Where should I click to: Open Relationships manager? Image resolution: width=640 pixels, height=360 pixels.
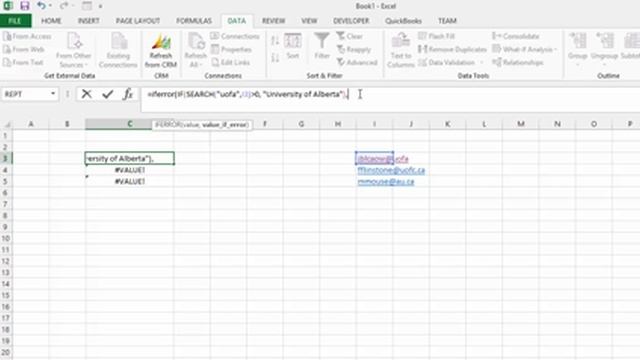click(x=518, y=62)
